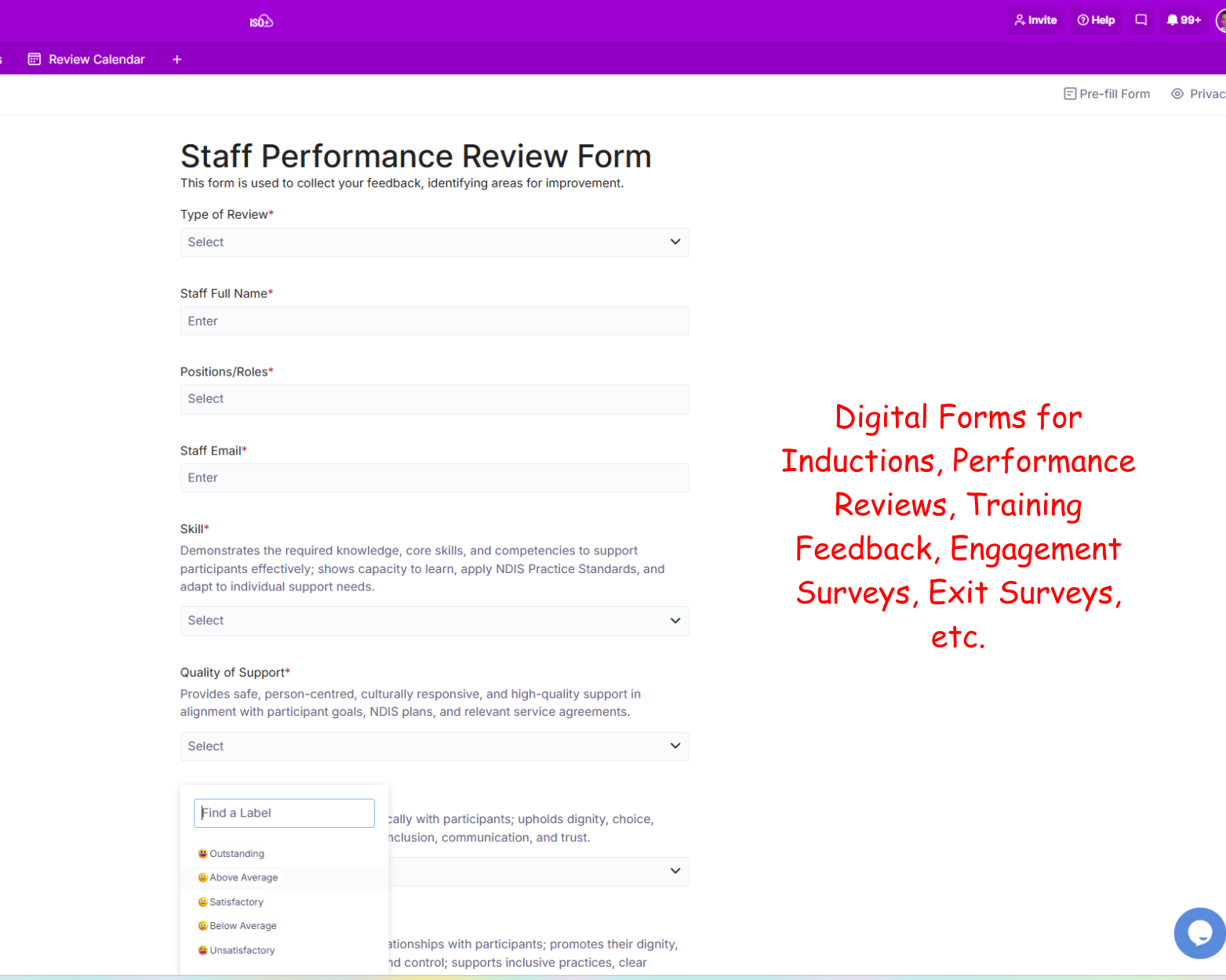Click Pre-fill Form option
The width and height of the screenshot is (1226, 980).
pyautogui.click(x=1107, y=94)
